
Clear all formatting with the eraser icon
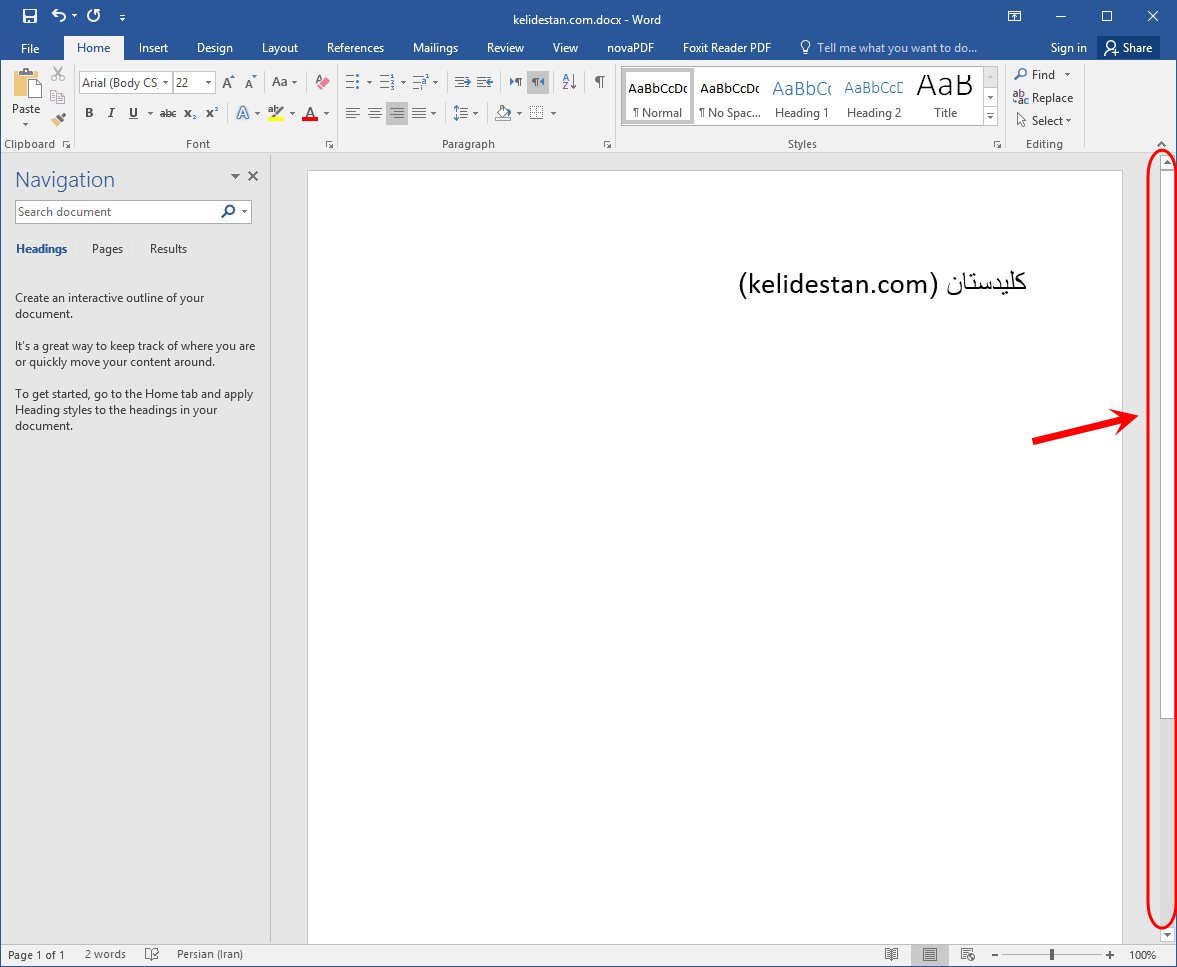coord(322,82)
